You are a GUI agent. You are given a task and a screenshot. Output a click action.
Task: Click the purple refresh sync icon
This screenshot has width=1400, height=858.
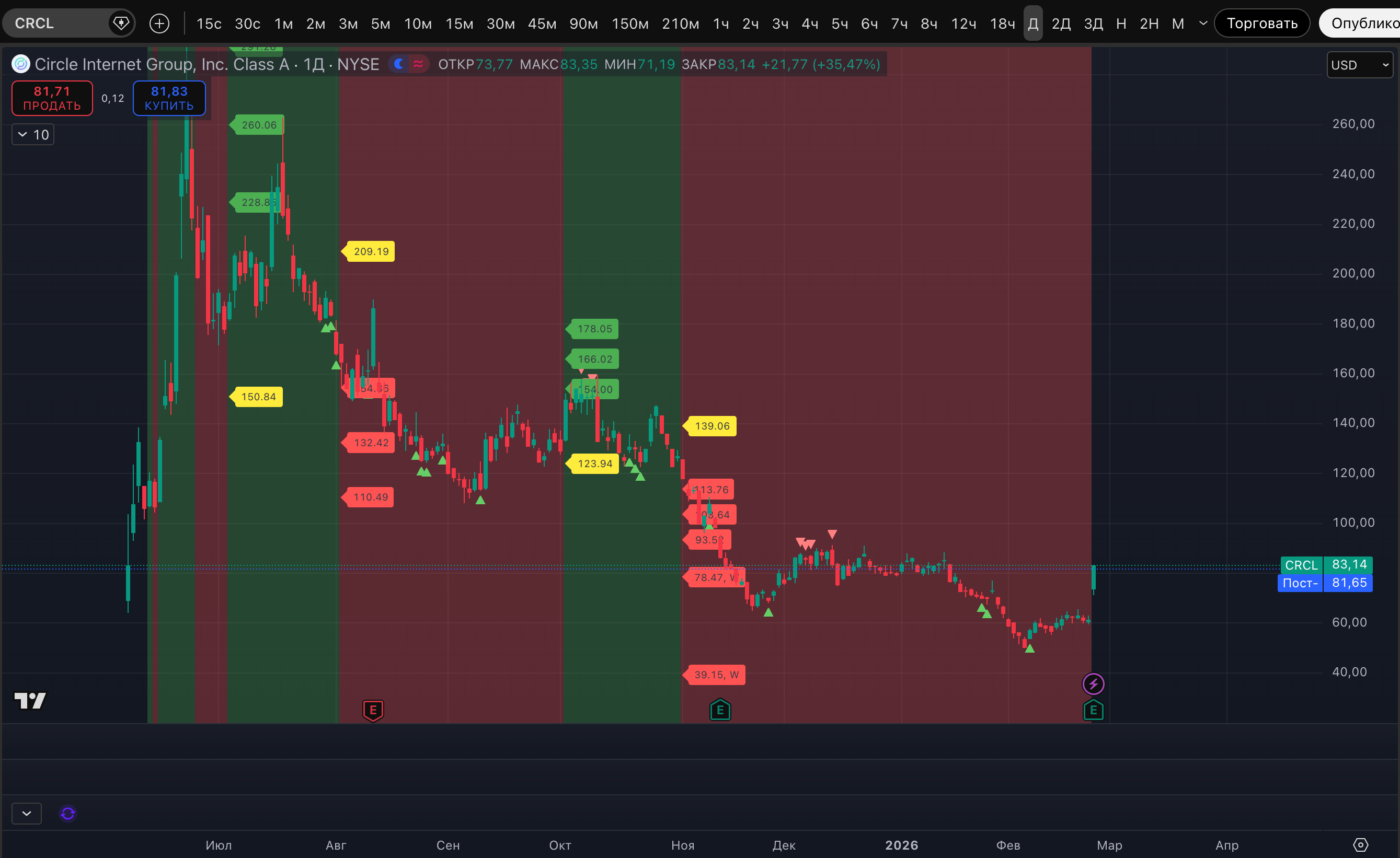68,813
